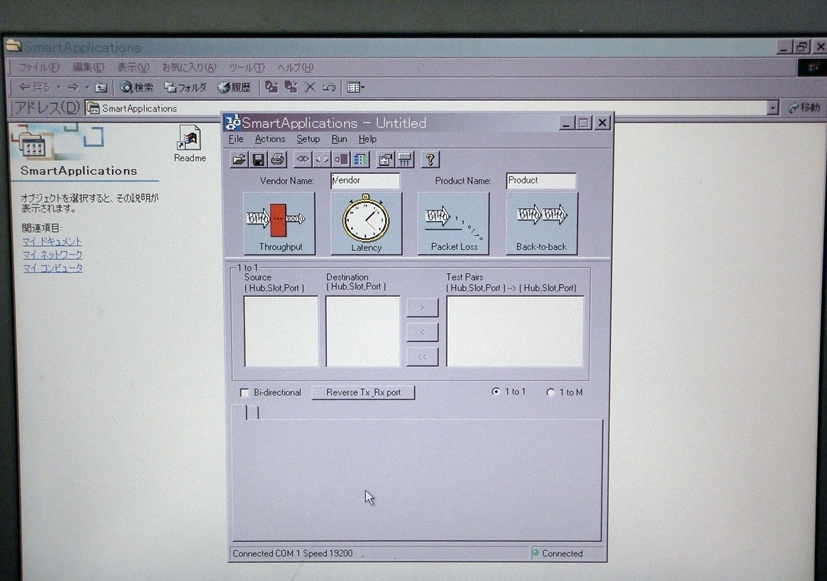The width and height of the screenshot is (827, 581).
Task: Click the Explorer delete X icon
Action: [310, 88]
